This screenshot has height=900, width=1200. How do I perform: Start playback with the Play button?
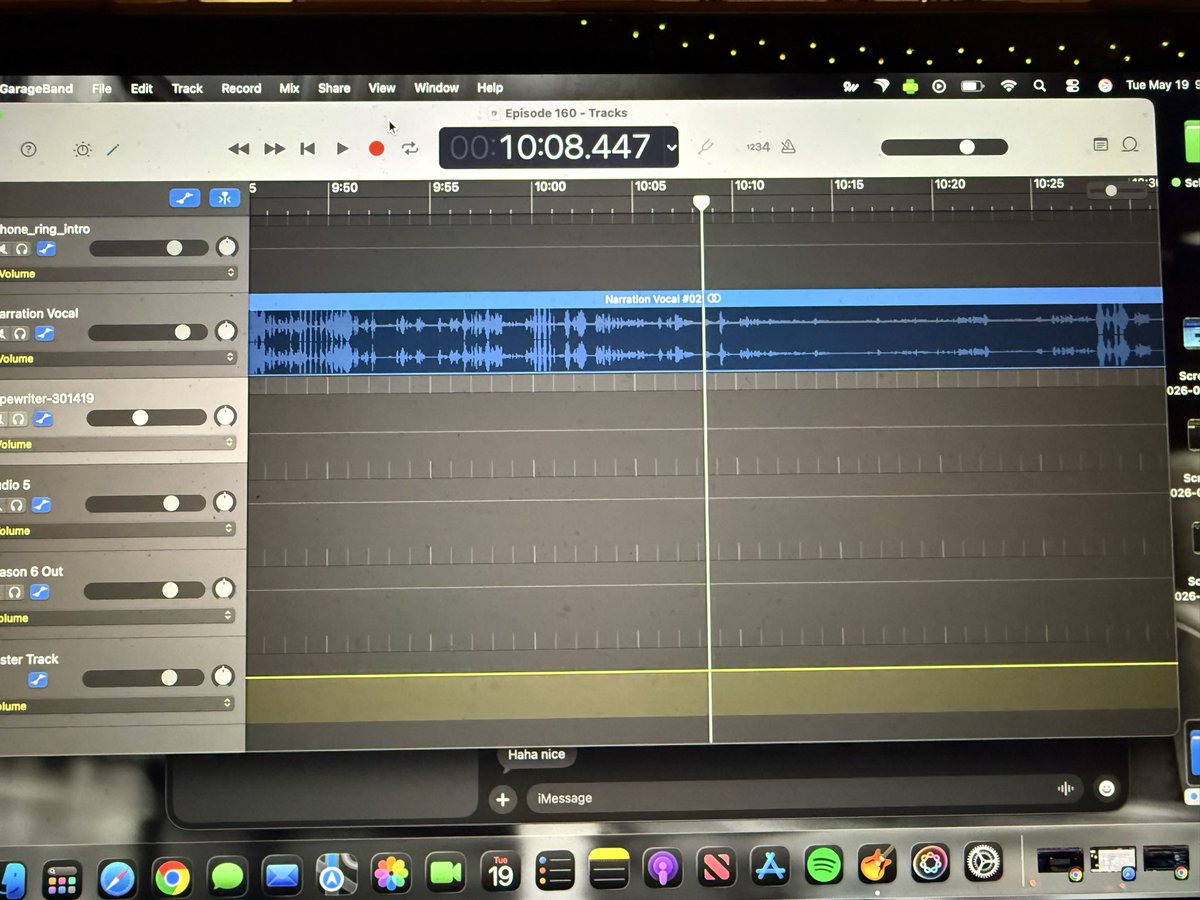342,149
